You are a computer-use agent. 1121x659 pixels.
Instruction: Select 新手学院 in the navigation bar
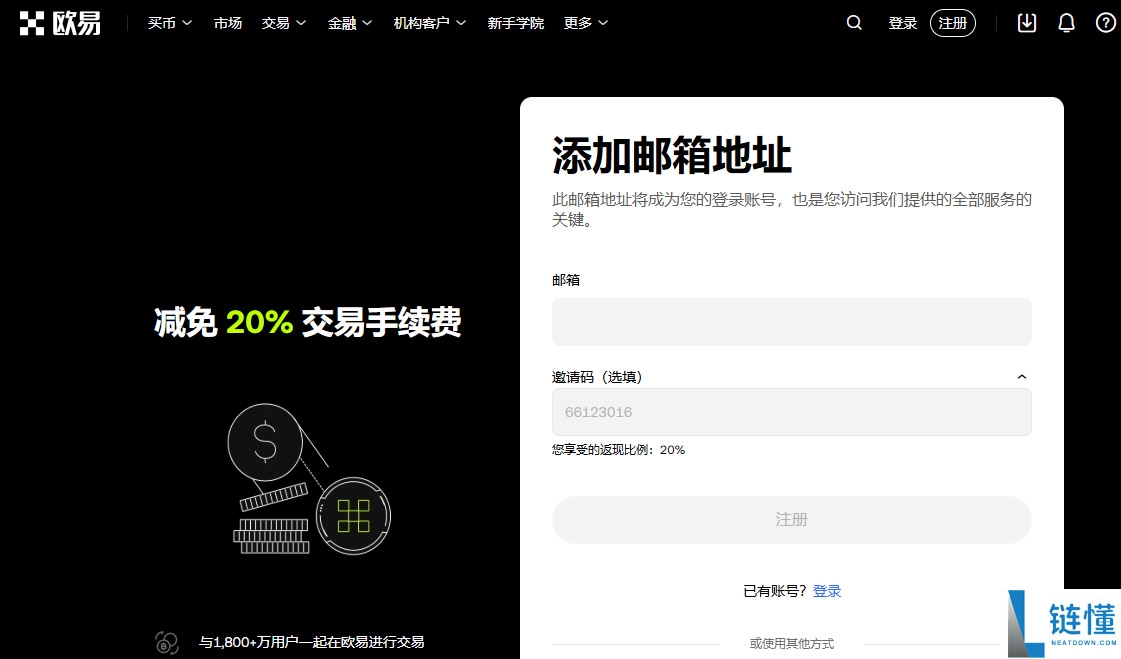516,22
